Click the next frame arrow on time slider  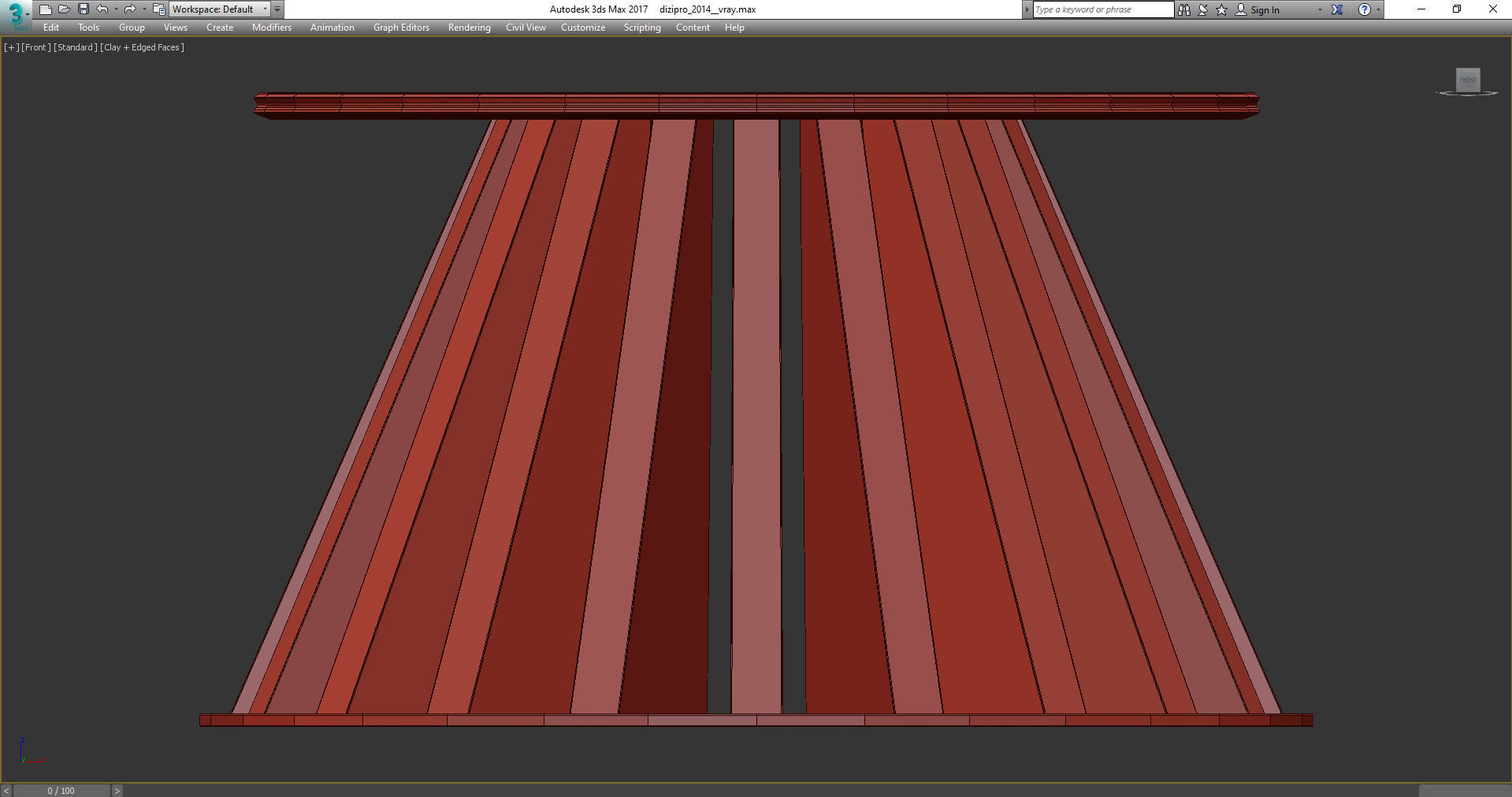117,791
